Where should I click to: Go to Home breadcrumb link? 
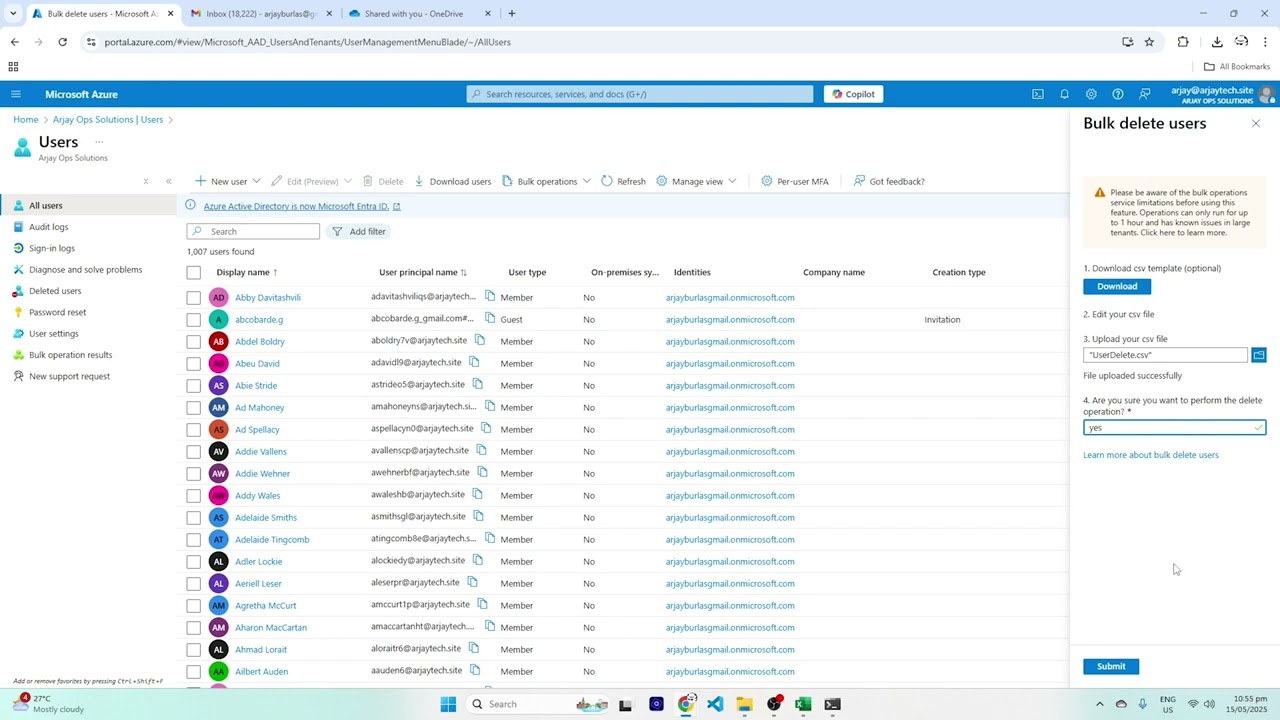pyautogui.click(x=25, y=119)
